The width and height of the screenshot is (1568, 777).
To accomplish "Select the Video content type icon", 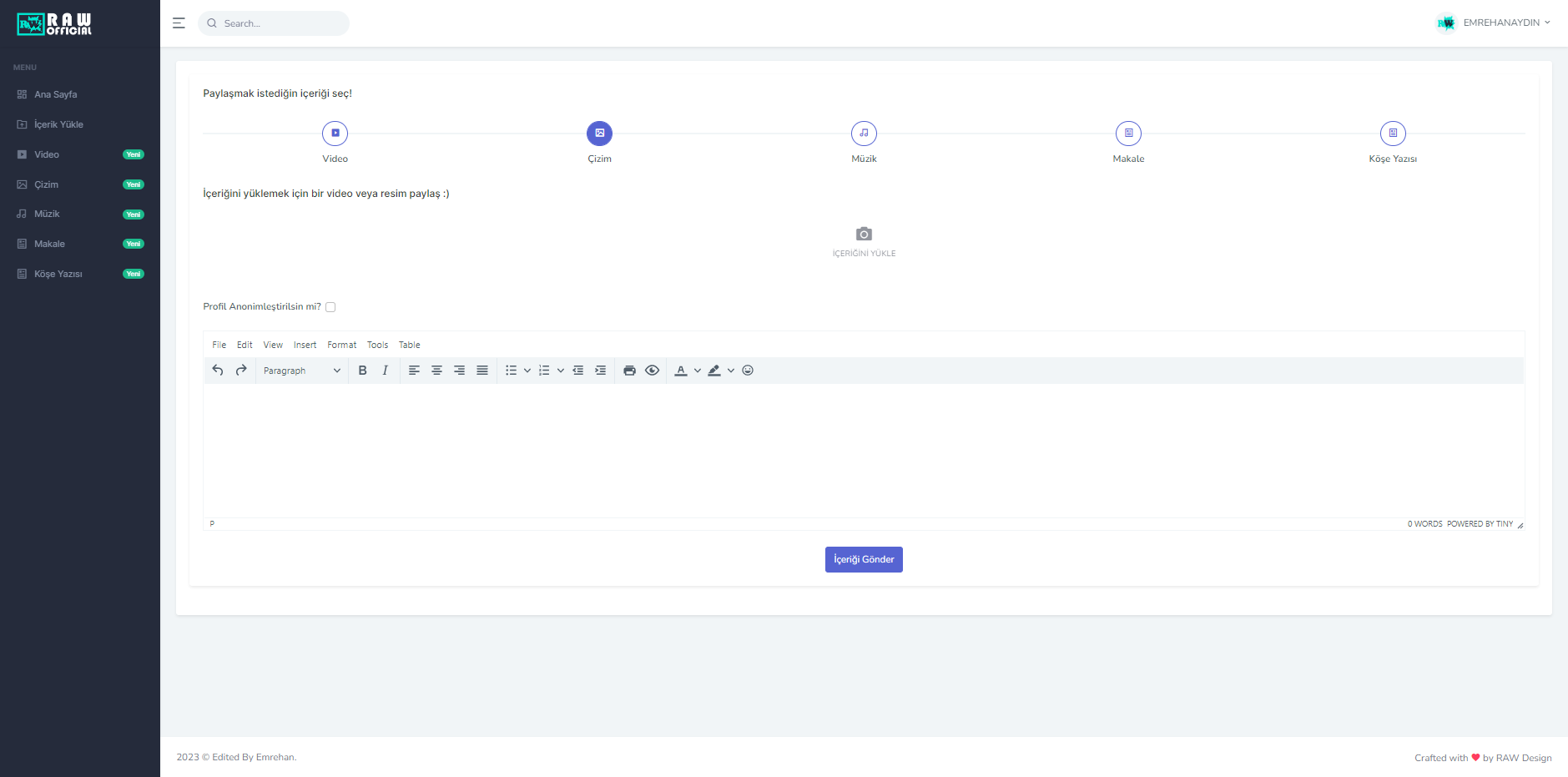I will [335, 133].
